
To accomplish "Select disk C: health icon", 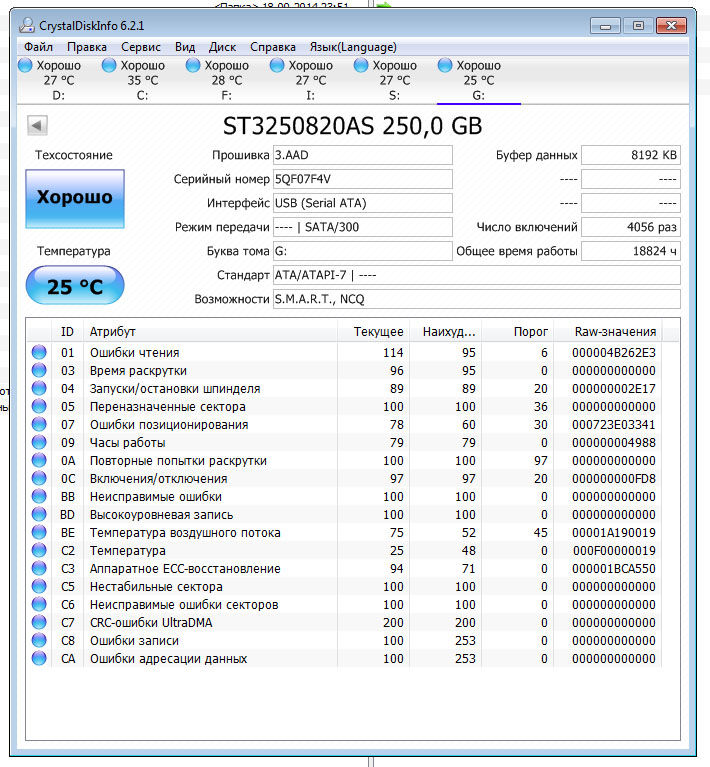I will click(x=109, y=65).
